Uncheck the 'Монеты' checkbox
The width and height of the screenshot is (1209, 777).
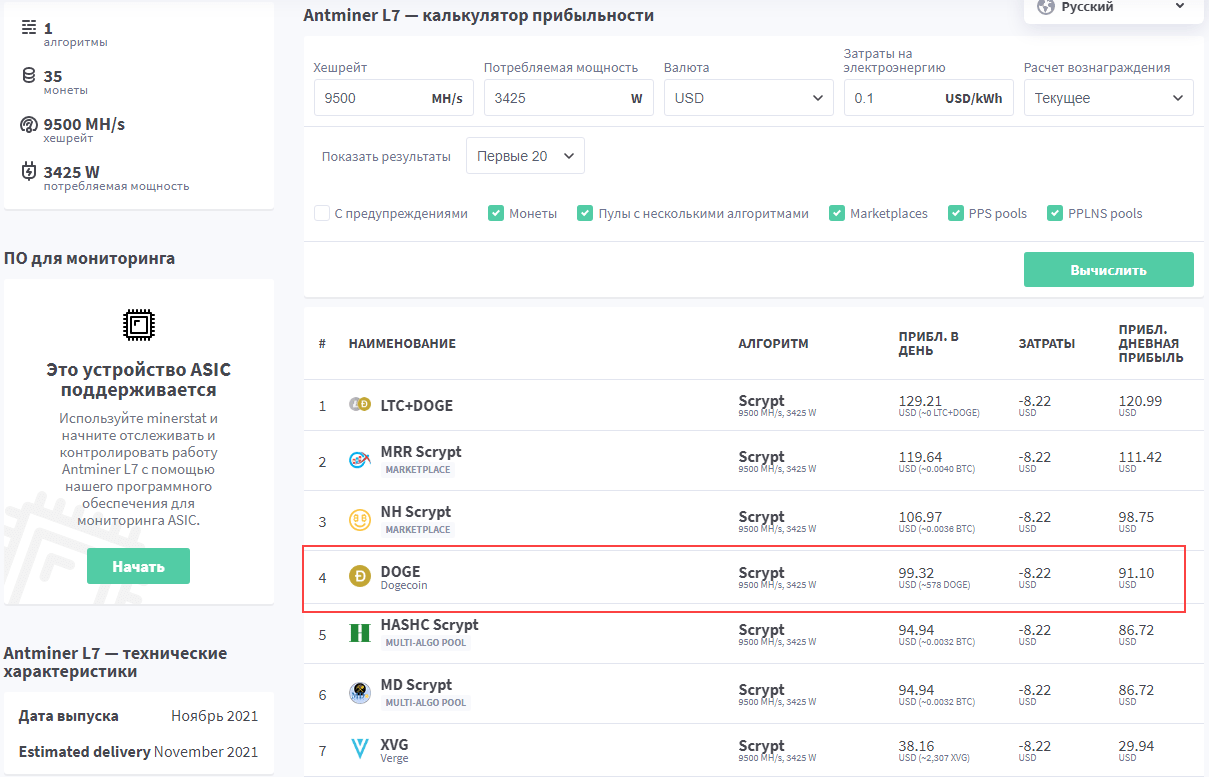point(496,213)
